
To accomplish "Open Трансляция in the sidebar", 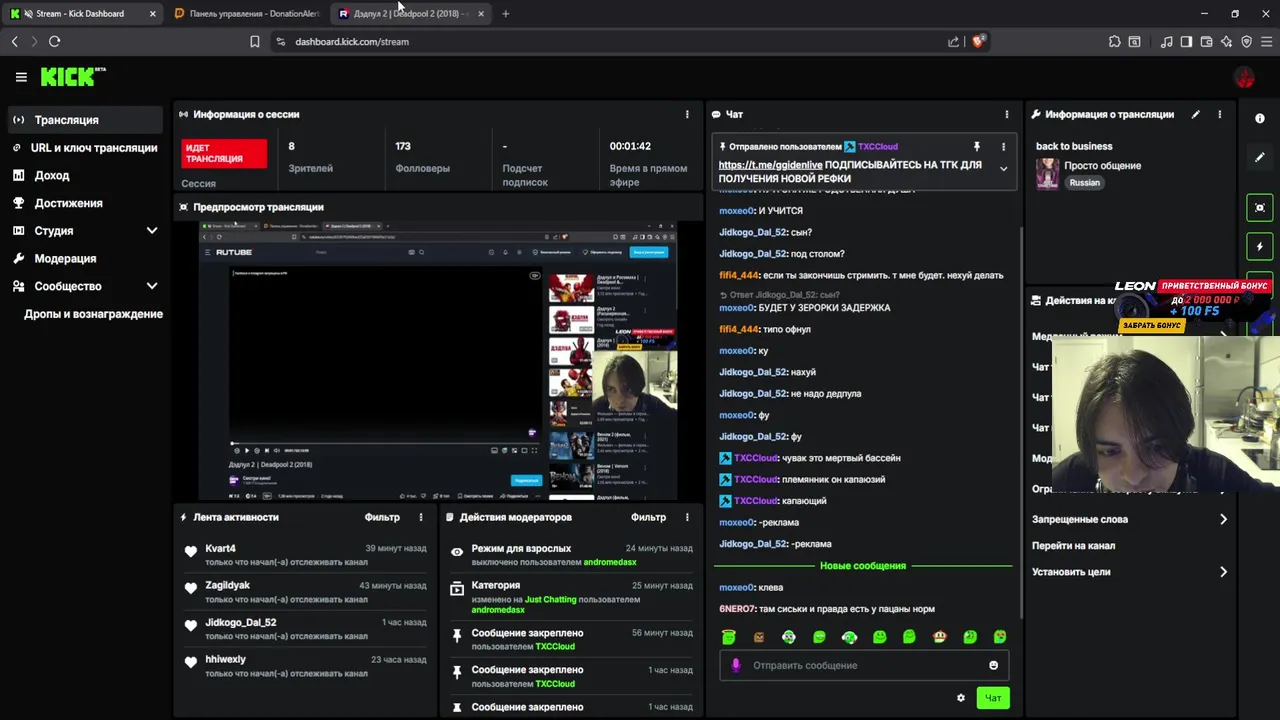I will click(x=84, y=120).
